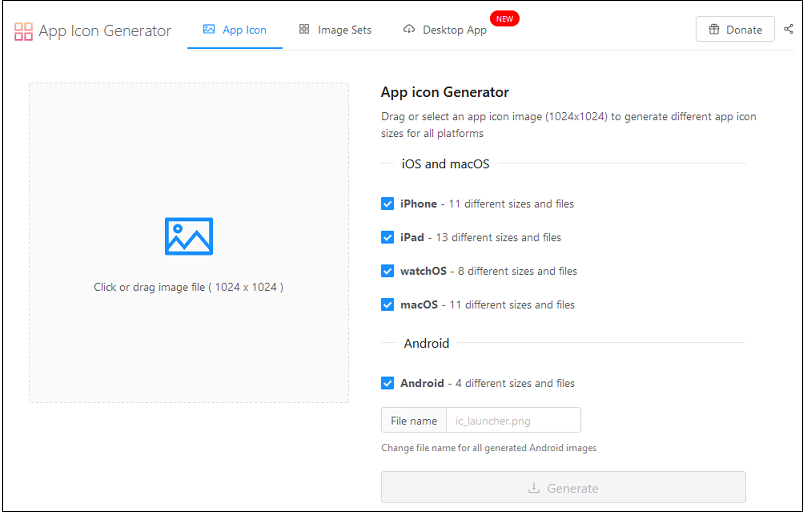Uncheck the iPhone checkbox

click(387, 204)
